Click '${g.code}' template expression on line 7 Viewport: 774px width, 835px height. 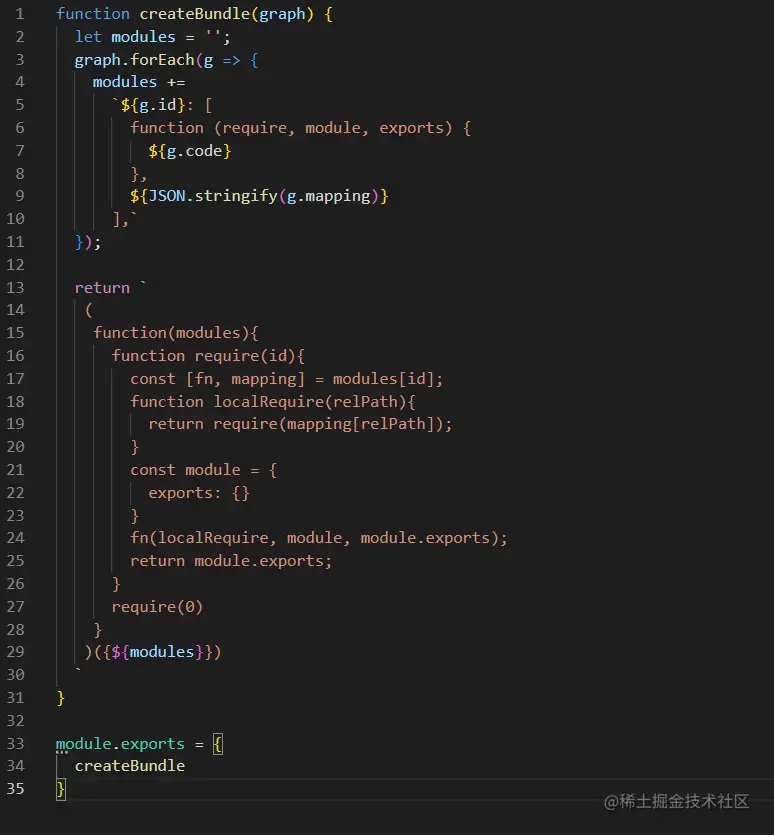click(190, 151)
